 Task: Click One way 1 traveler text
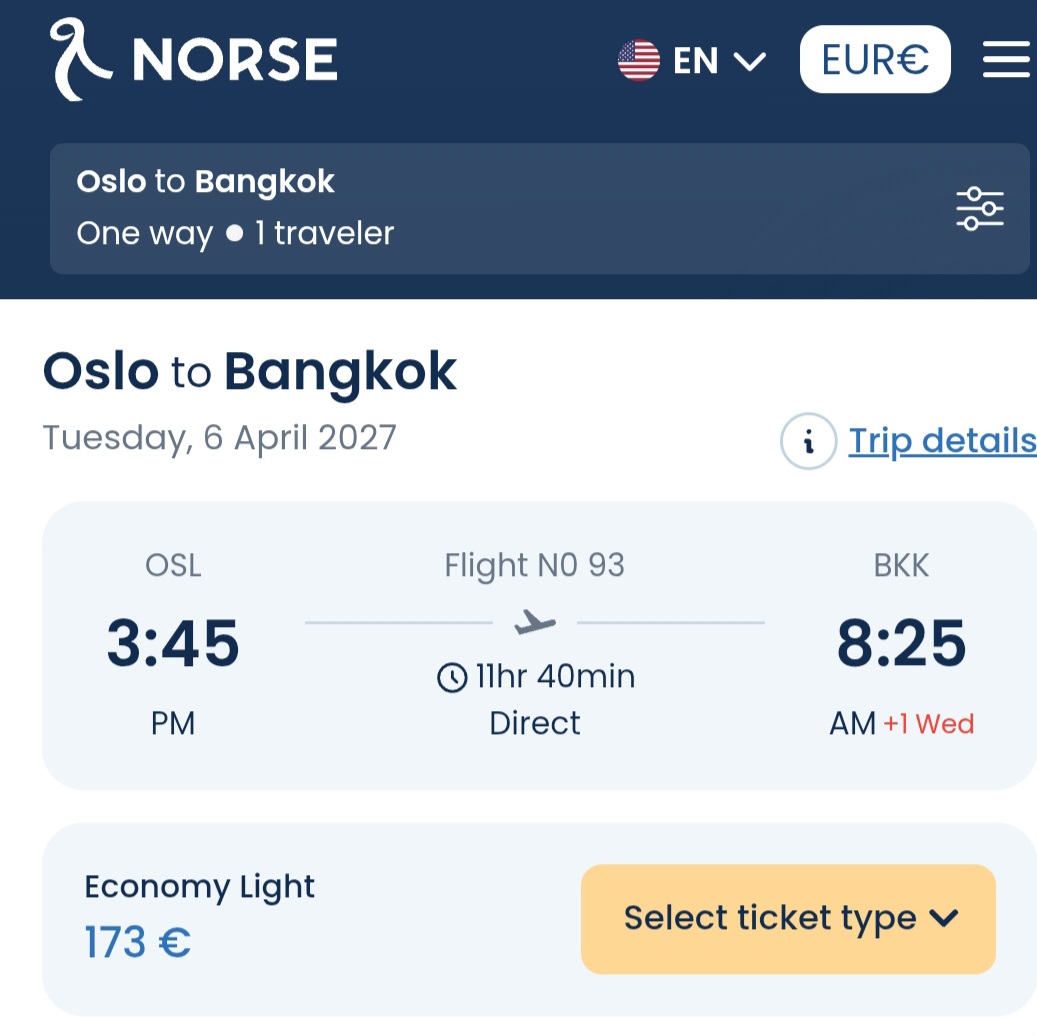point(235,234)
